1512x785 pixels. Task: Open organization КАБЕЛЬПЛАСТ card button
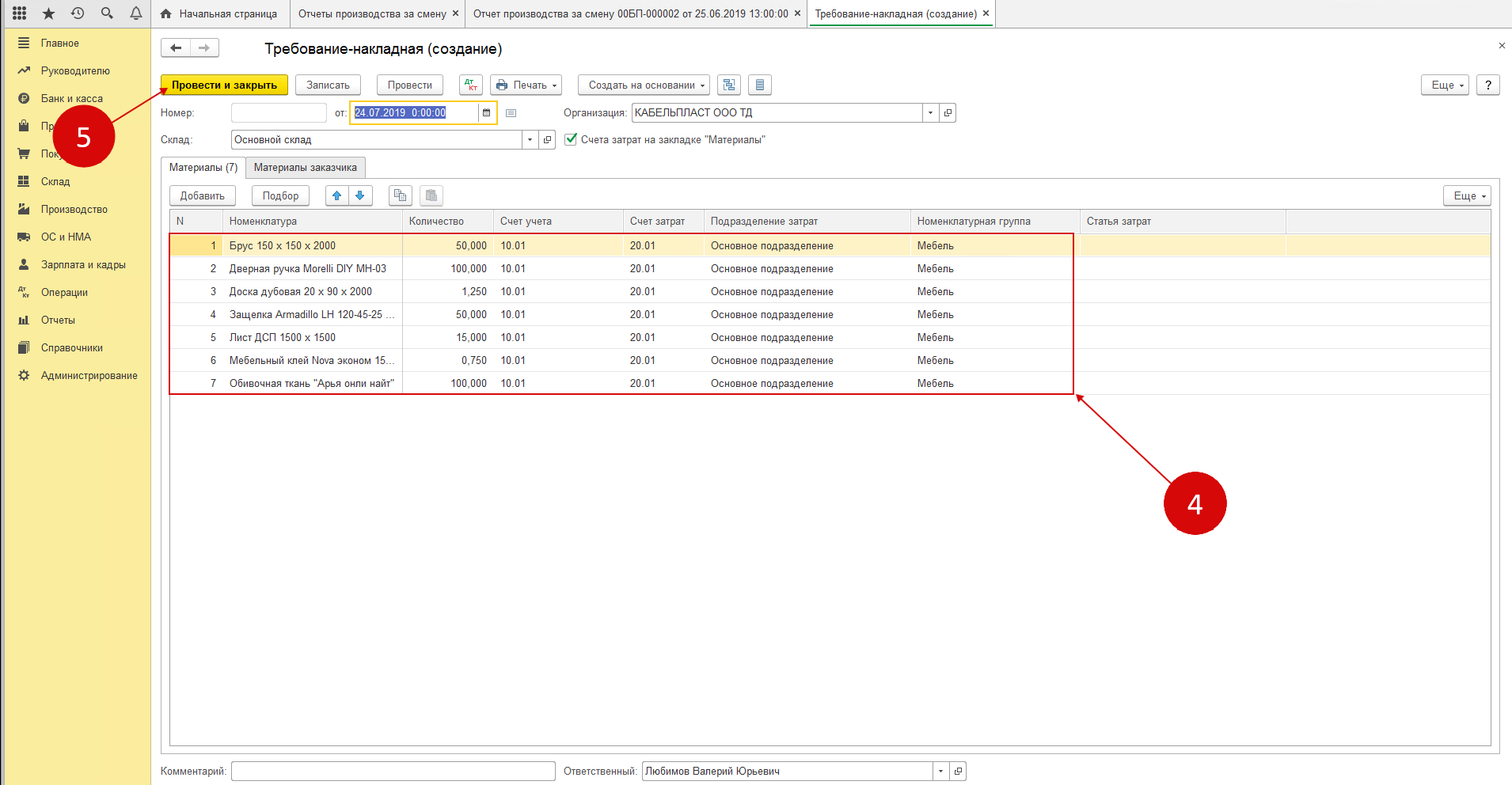948,112
